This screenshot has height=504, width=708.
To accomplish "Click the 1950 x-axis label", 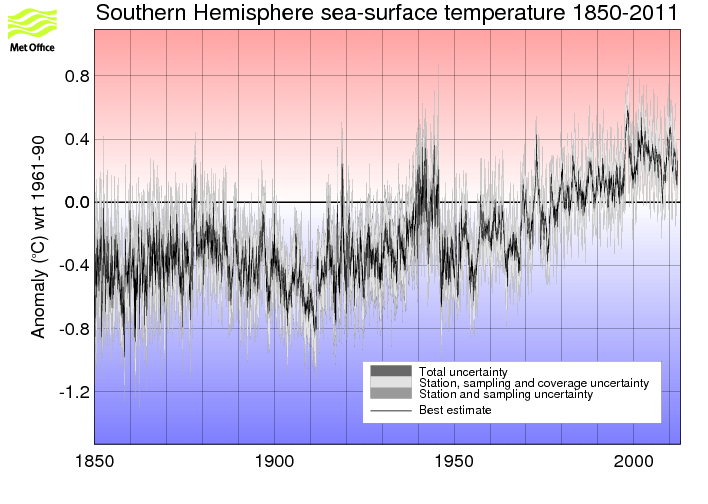I will [454, 462].
